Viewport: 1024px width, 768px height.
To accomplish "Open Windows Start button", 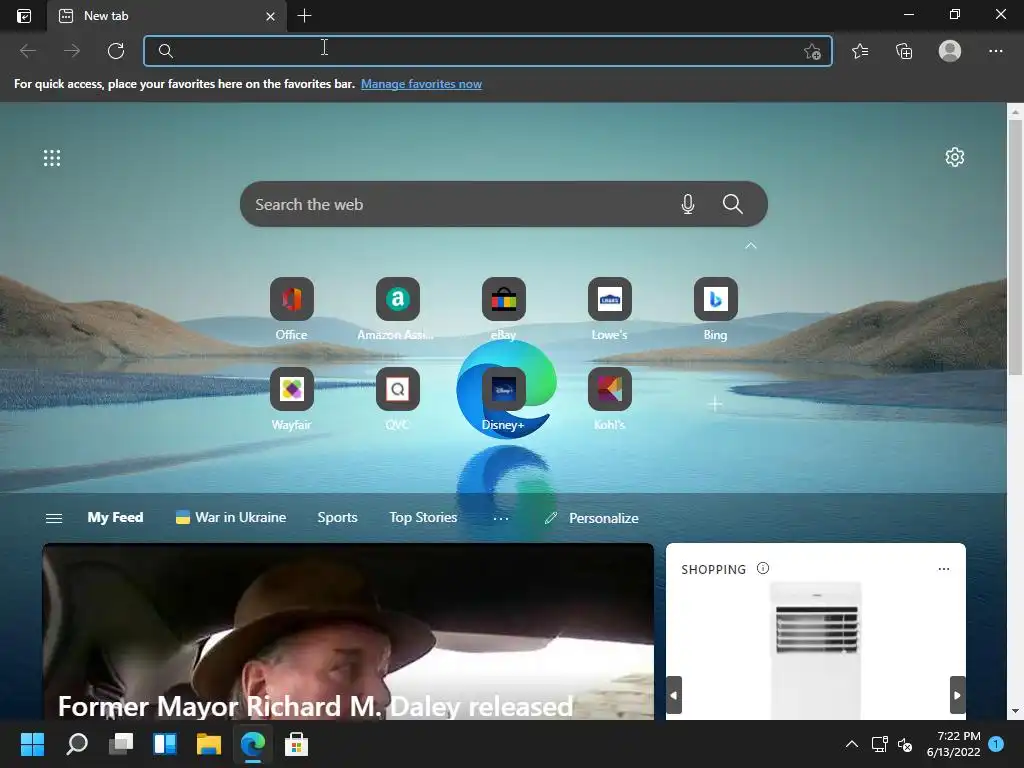I will click(32, 744).
